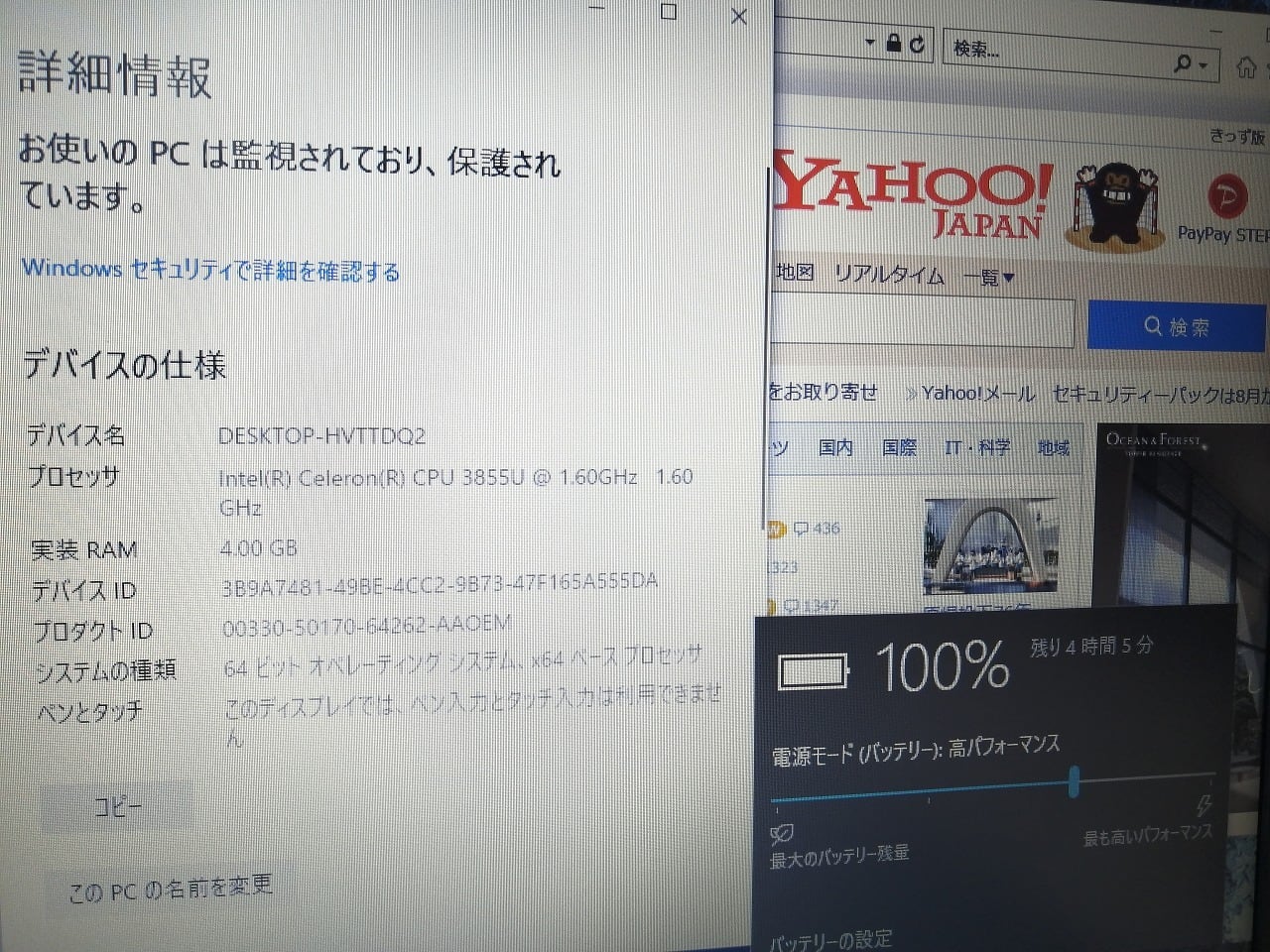Viewport: 1270px width, 952px height.
Task: Select the 国内 news tab
Action: (x=835, y=447)
